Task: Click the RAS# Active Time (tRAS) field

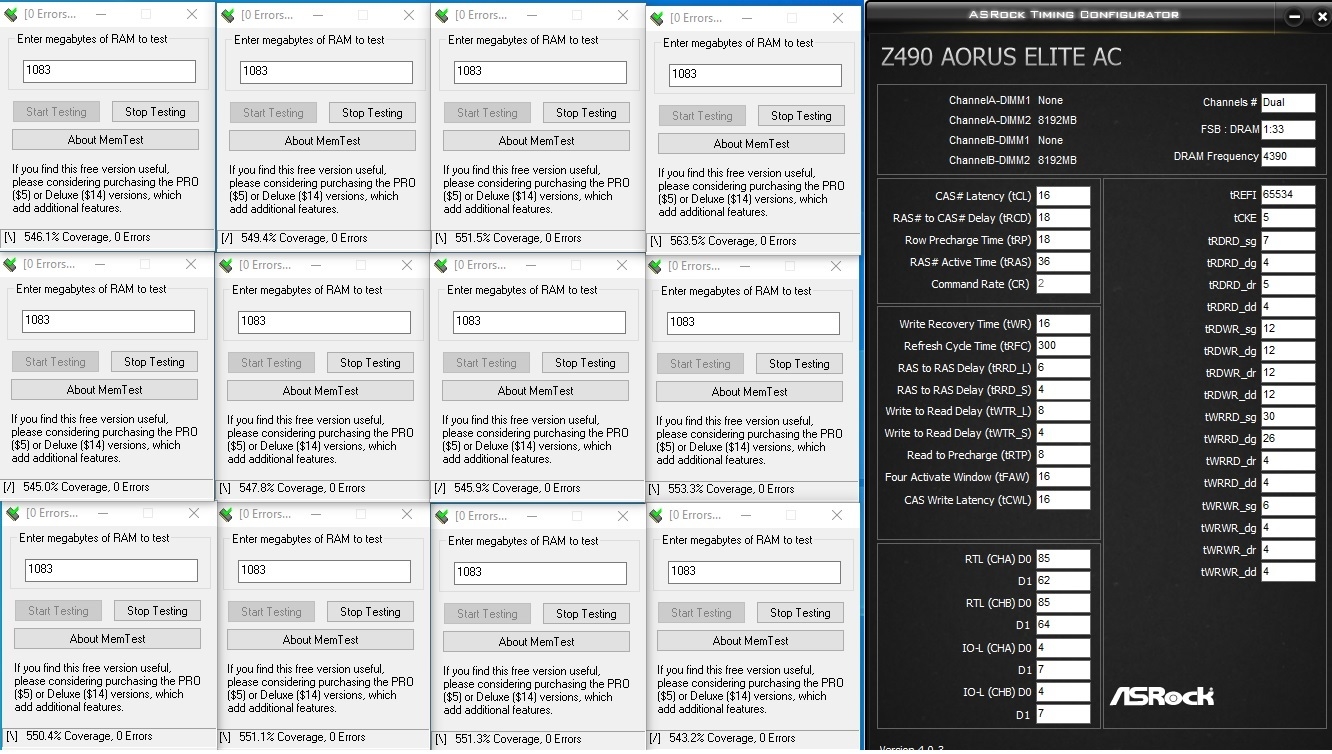Action: tap(1063, 262)
